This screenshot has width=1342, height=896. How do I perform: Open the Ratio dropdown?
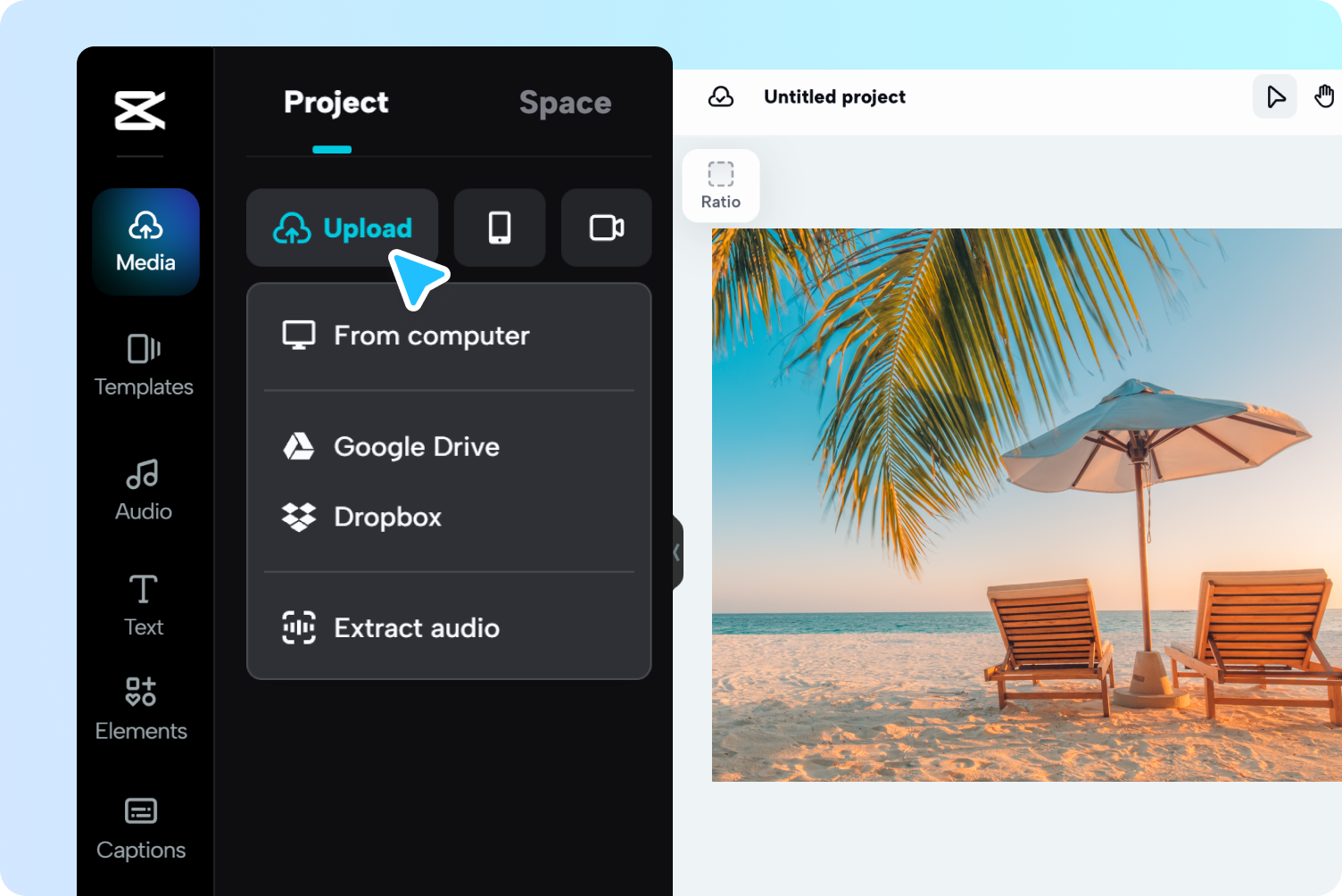coord(720,186)
